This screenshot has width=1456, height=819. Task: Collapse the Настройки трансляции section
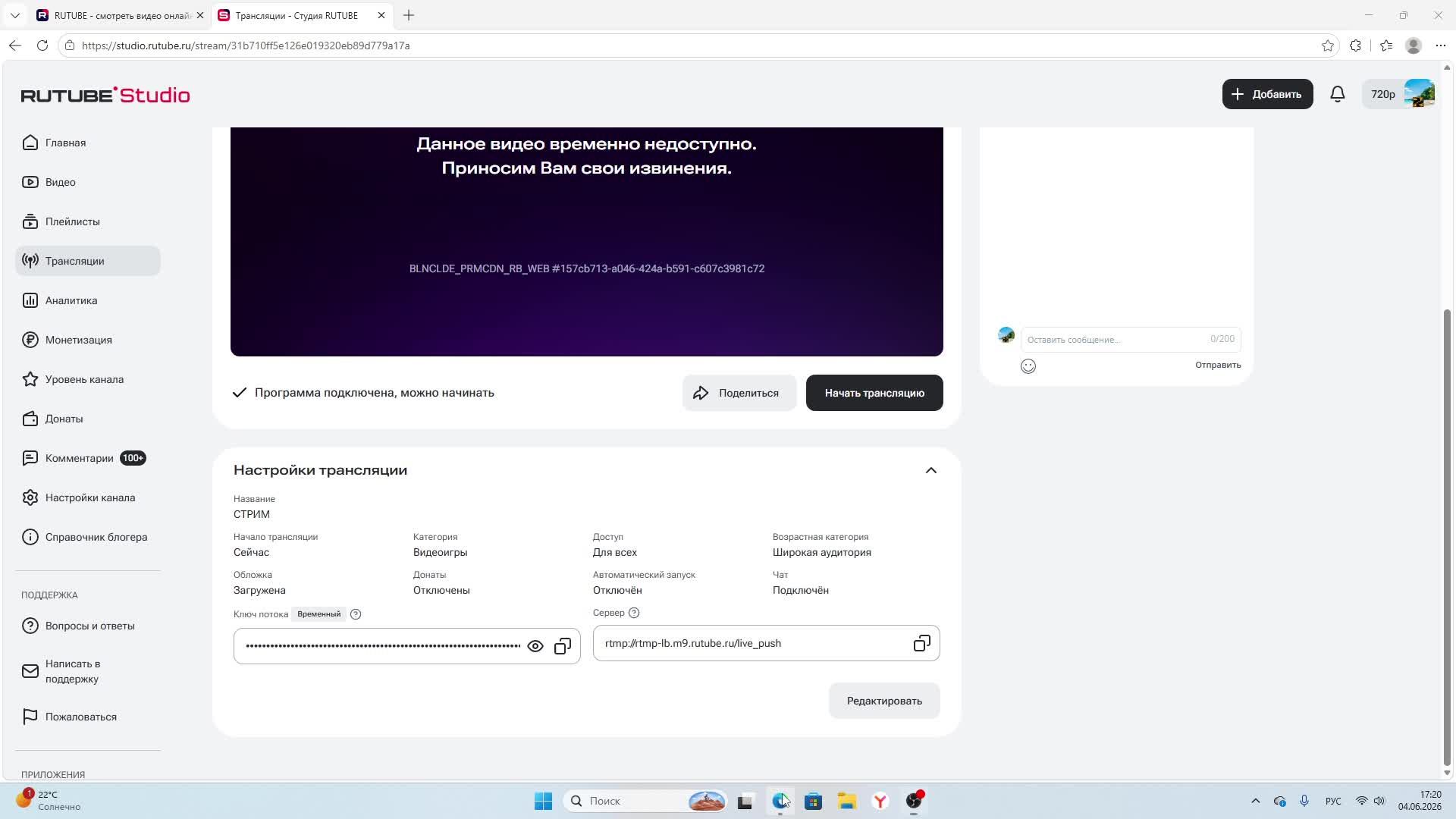click(931, 470)
